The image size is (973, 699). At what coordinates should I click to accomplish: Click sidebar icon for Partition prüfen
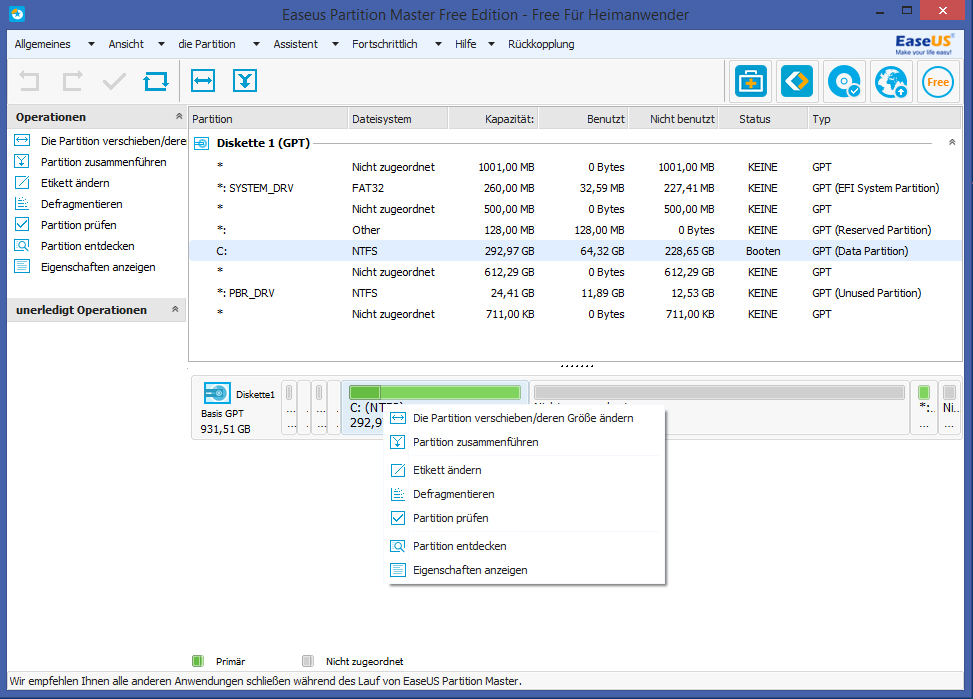[x=22, y=224]
